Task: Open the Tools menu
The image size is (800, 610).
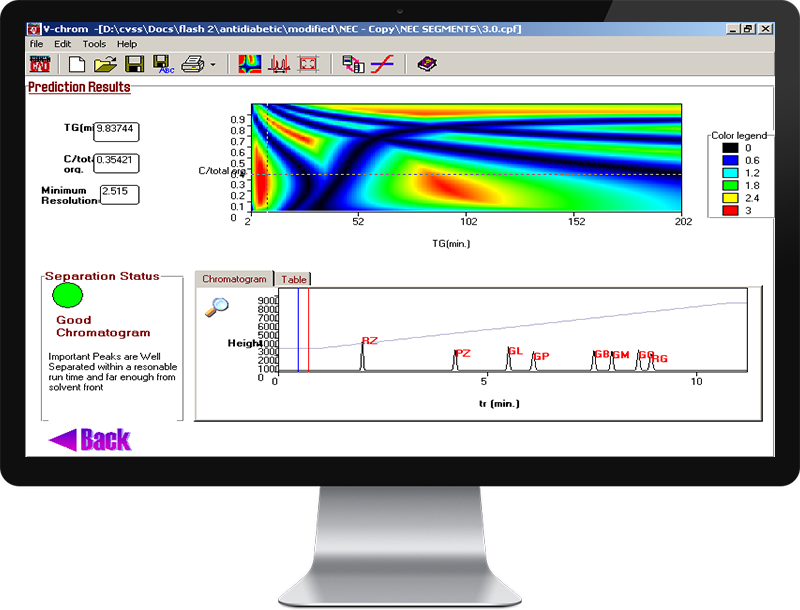Action: coord(94,43)
